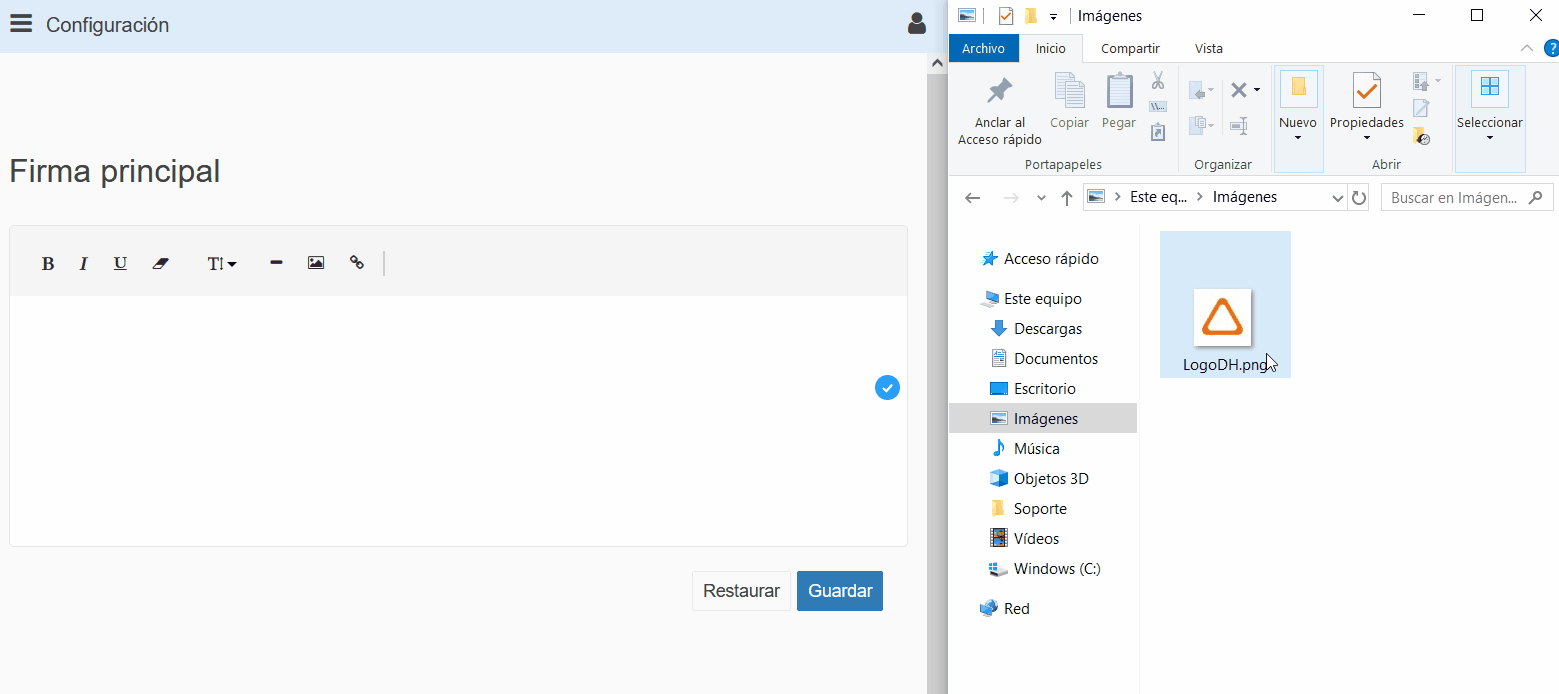This screenshot has width=1559, height=694.
Task: Click the blue checkmark circle in editor
Action: (x=887, y=388)
